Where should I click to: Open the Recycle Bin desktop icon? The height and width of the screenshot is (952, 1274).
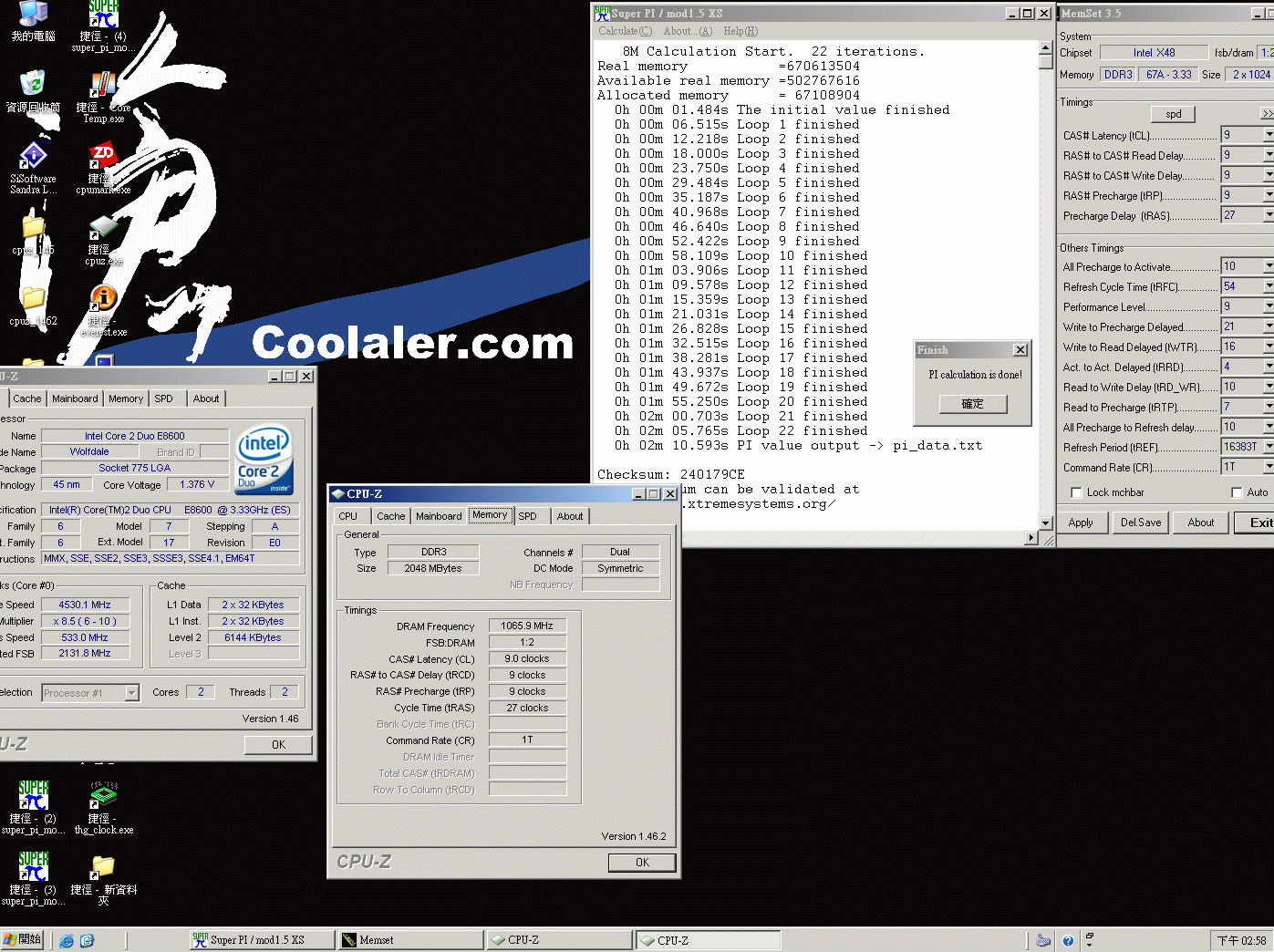[33, 91]
